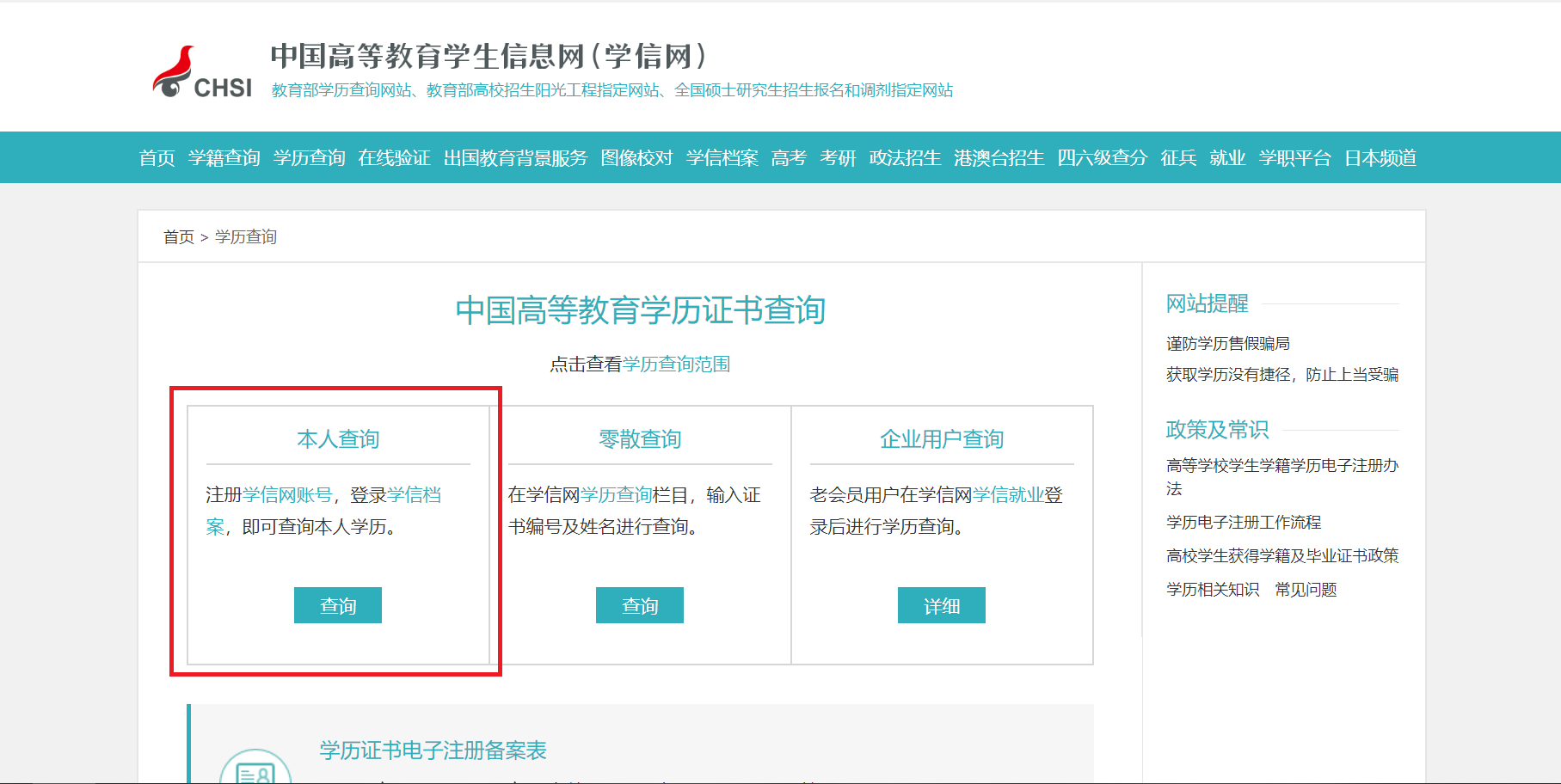Click the 学历查询 link in 零散查询 description
The width and height of the screenshot is (1561, 784).
tap(616, 495)
